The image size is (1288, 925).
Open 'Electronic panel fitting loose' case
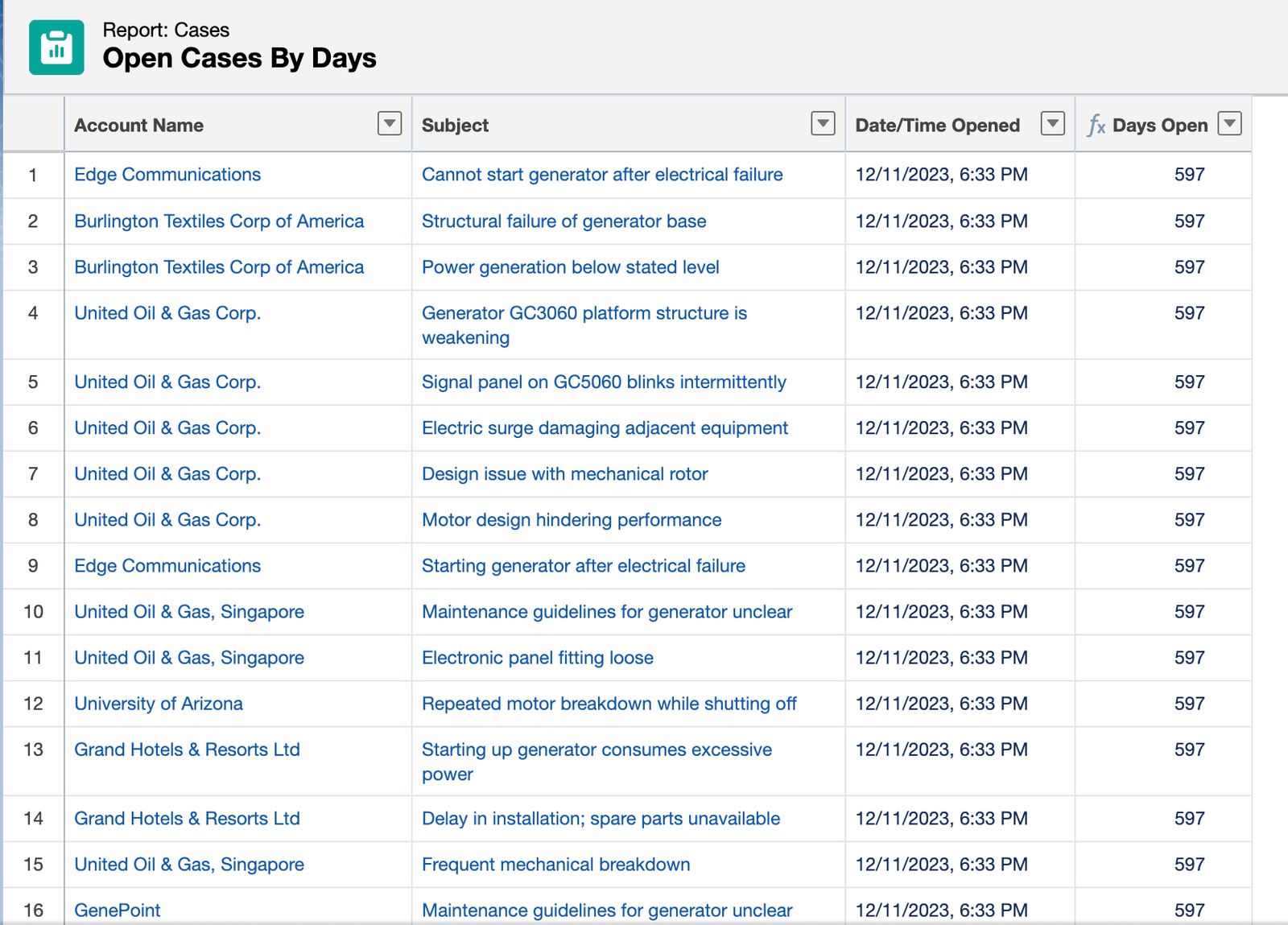point(537,658)
